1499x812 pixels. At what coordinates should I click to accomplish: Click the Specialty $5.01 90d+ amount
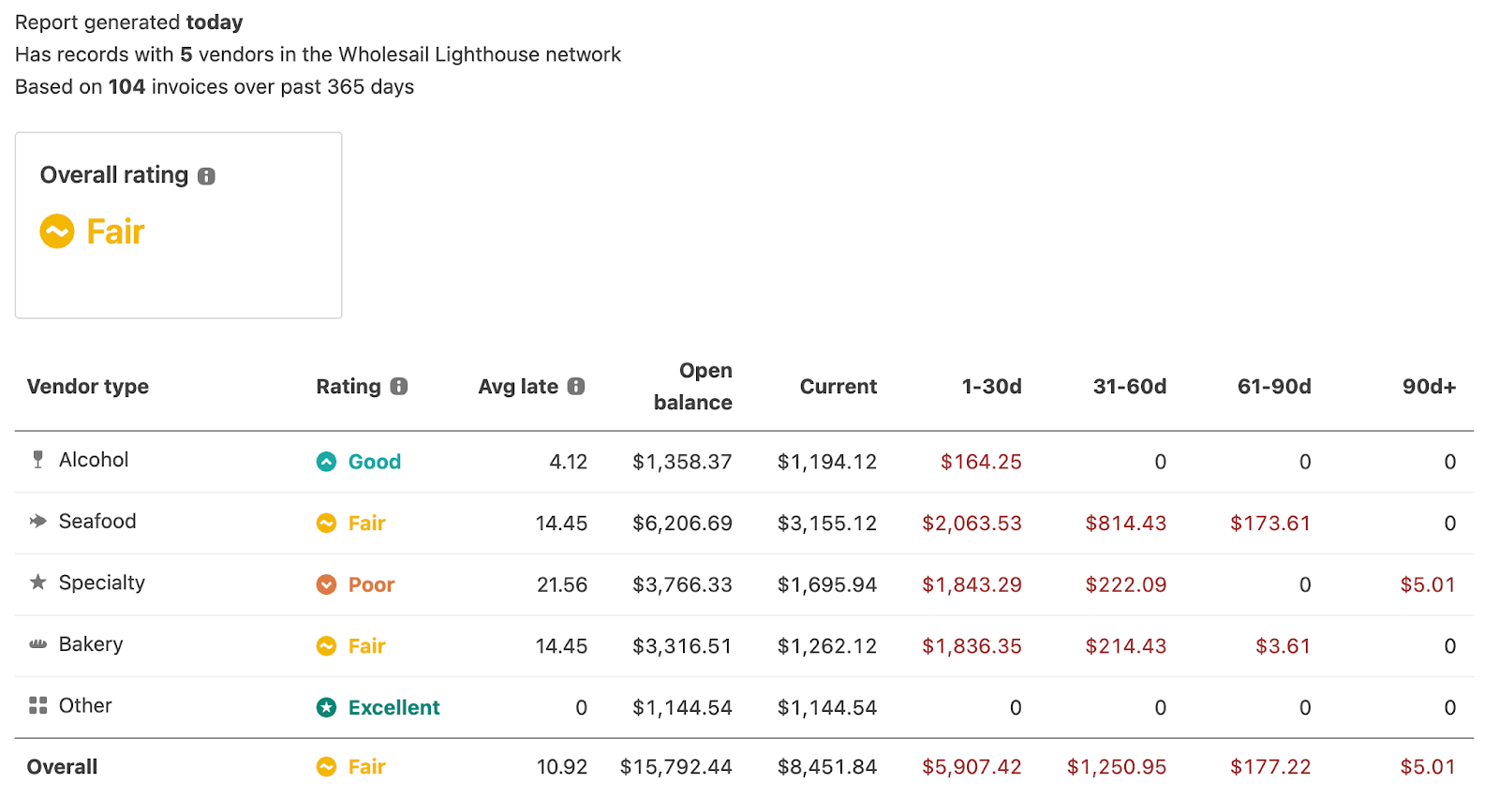(x=1428, y=584)
